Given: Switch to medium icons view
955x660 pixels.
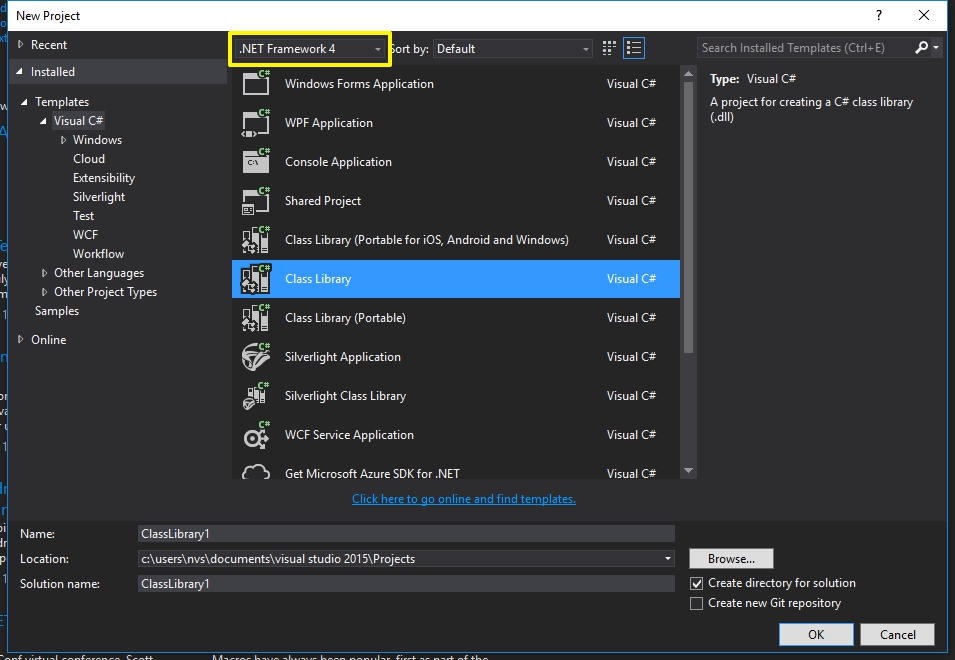Looking at the screenshot, I should 608,48.
